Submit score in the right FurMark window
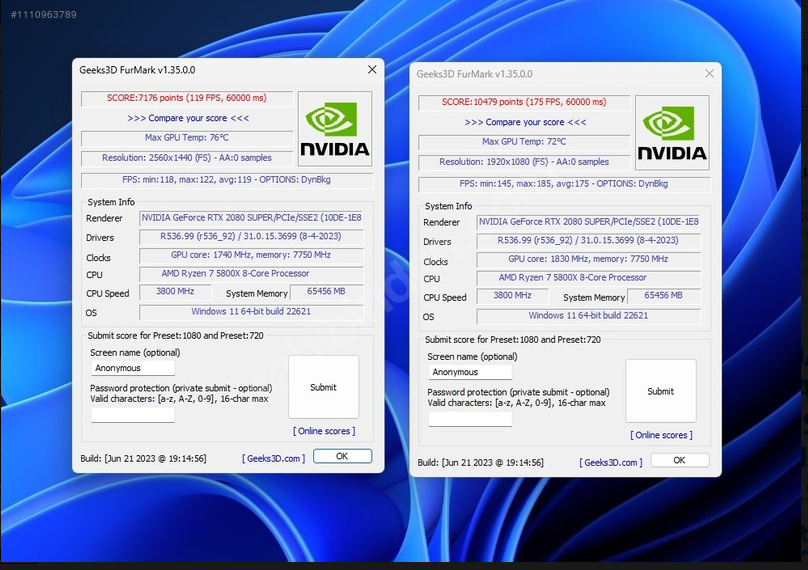This screenshot has height=570, width=808. point(661,391)
